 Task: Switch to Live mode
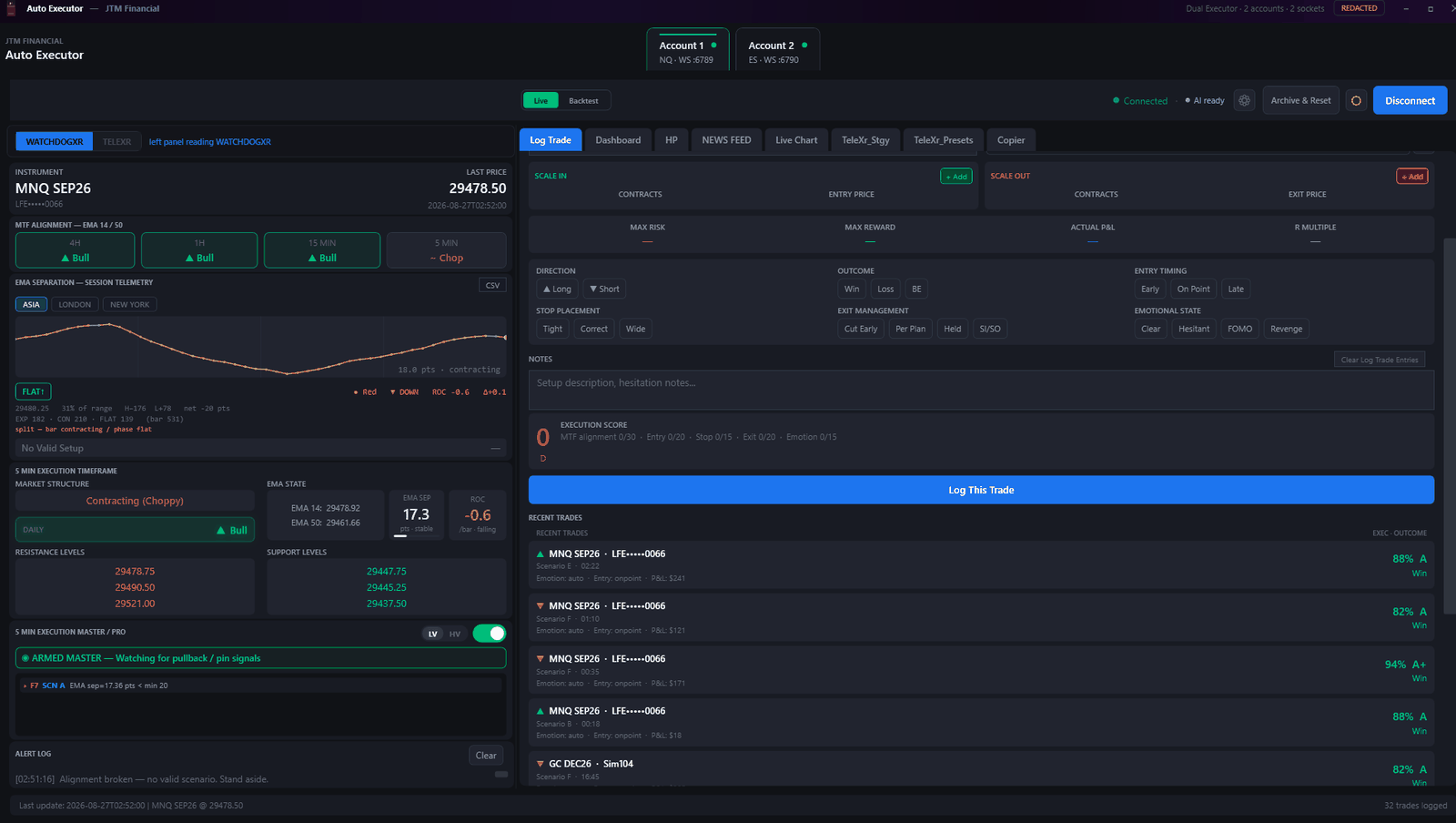coord(541,101)
